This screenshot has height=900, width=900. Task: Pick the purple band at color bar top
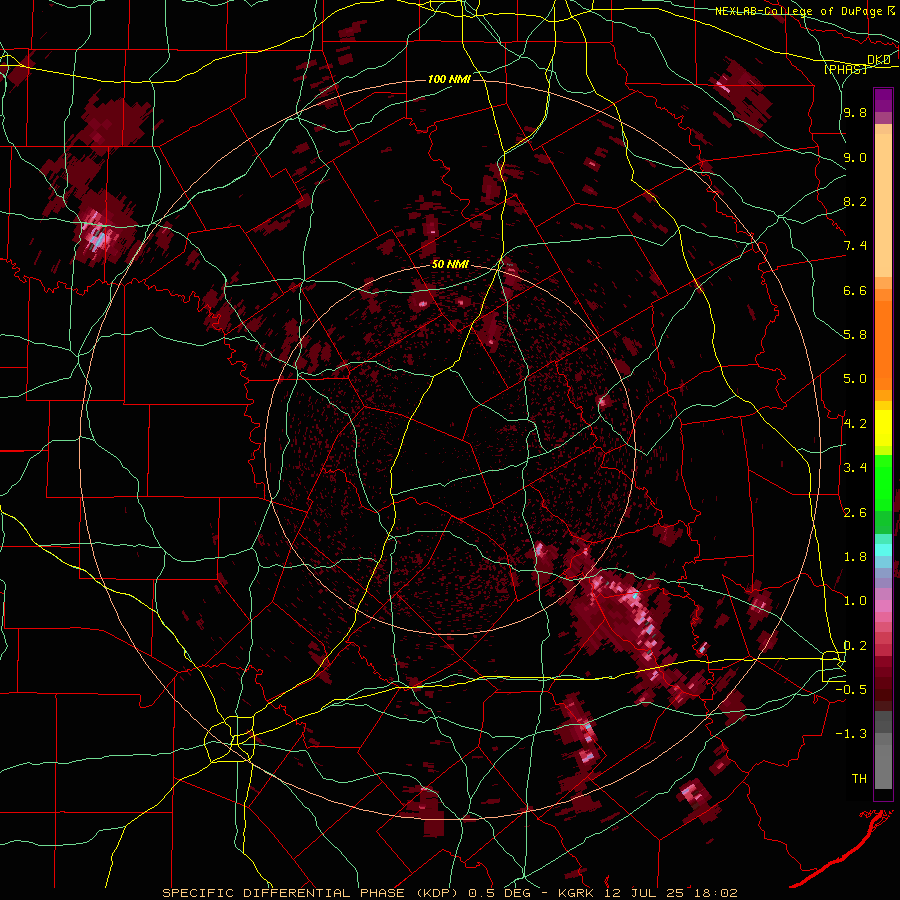tap(883, 100)
